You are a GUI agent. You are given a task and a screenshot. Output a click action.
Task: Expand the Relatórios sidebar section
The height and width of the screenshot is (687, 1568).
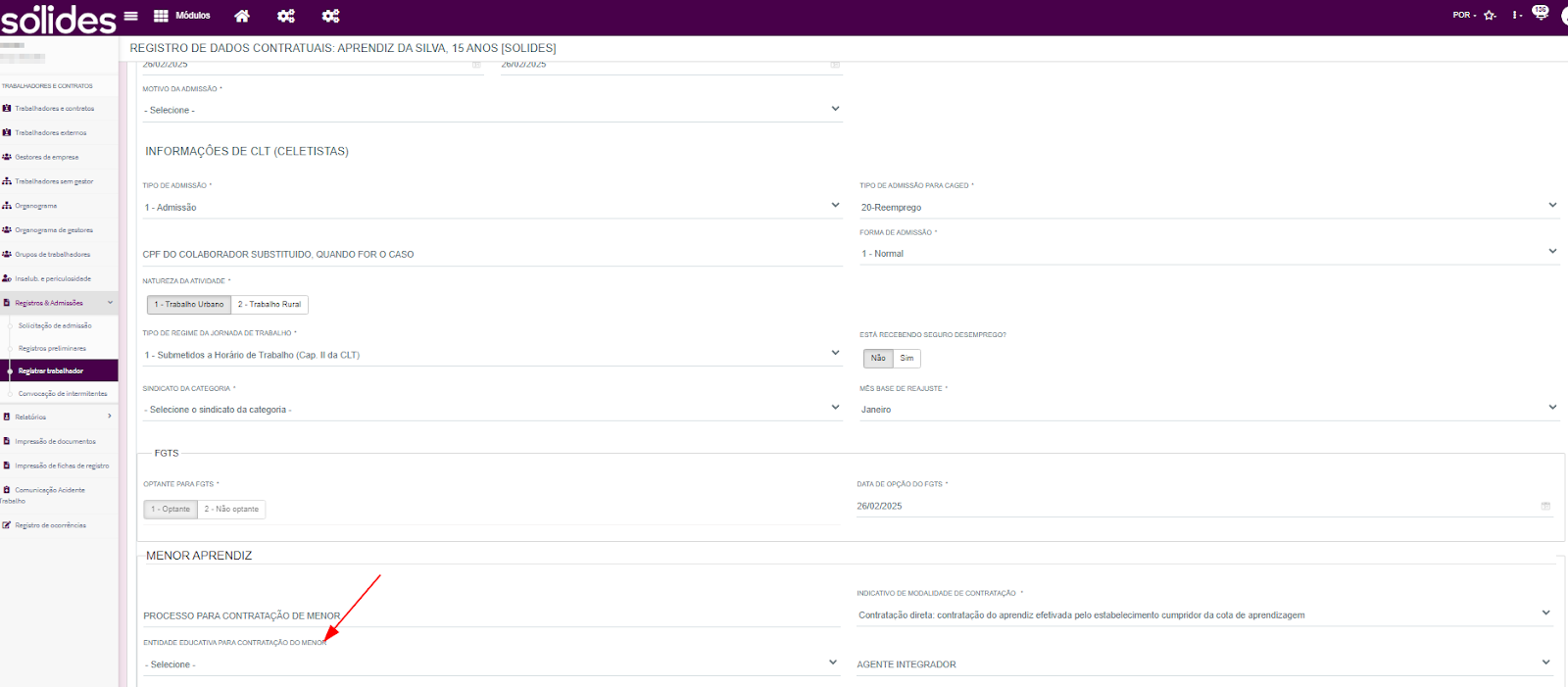(x=59, y=417)
